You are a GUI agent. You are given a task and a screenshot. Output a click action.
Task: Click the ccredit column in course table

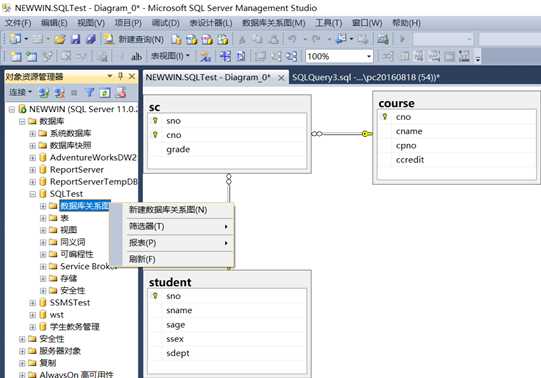point(410,160)
